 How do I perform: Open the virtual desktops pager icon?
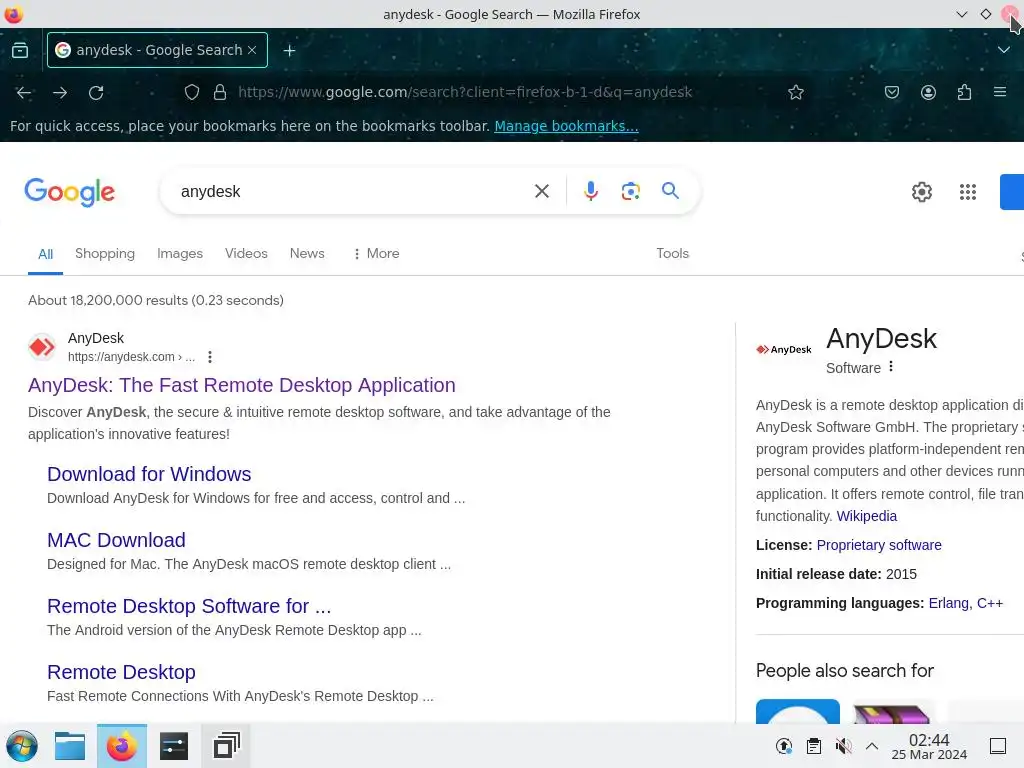tap(227, 746)
